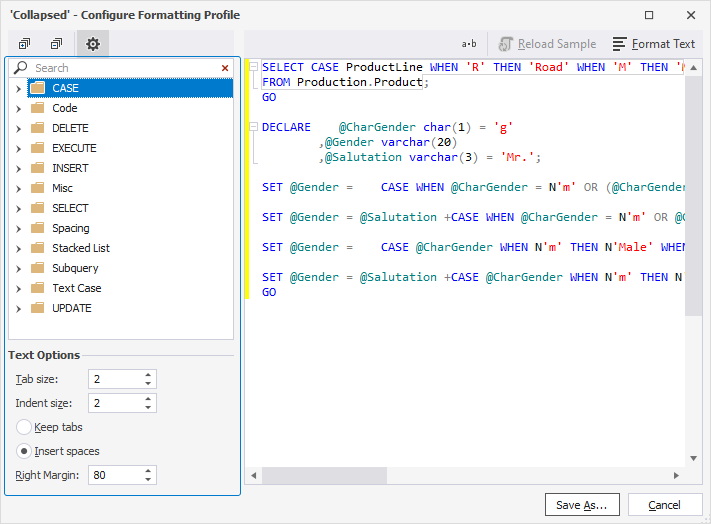
Task: Click the magnifier search icon
Action: (20, 68)
